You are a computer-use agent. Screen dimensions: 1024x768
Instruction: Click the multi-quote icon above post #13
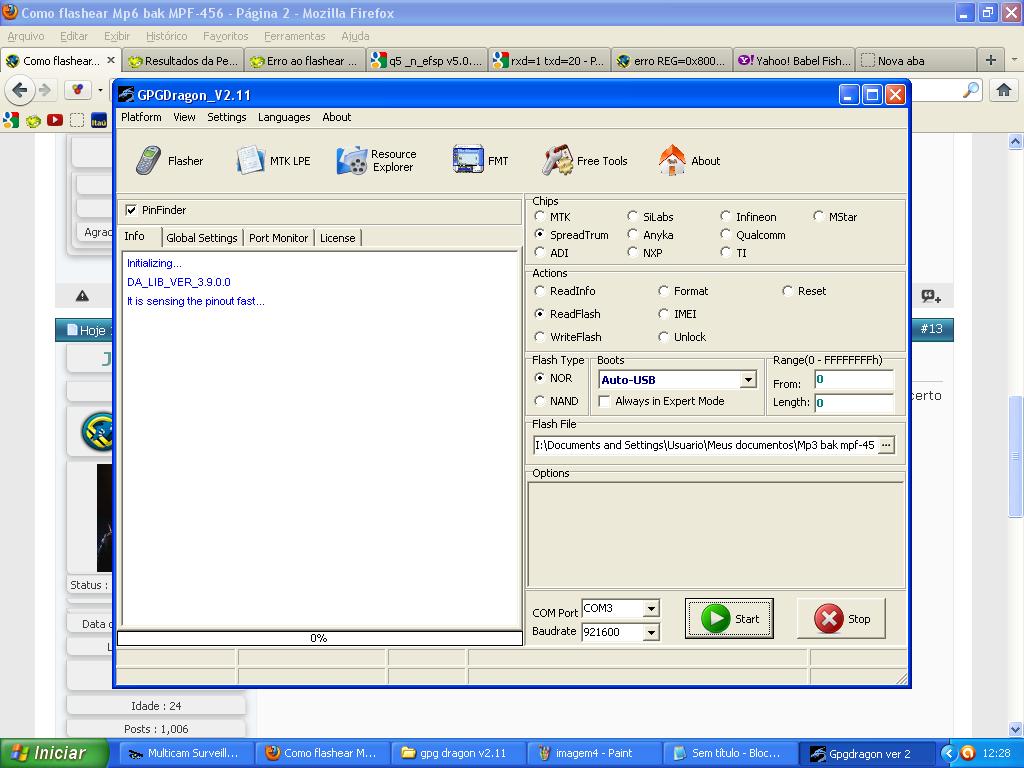[x=931, y=296]
